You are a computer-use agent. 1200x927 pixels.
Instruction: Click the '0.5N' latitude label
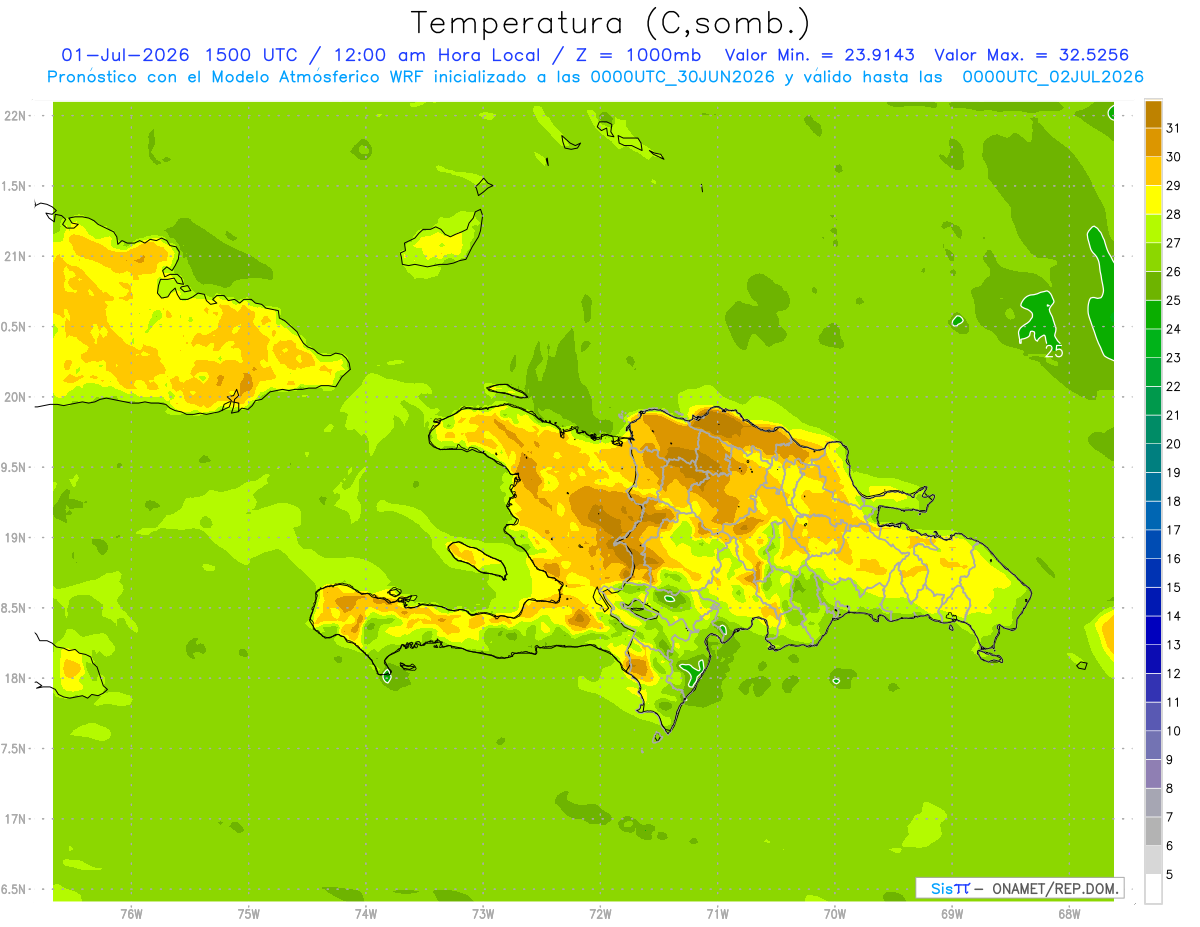click(15, 327)
